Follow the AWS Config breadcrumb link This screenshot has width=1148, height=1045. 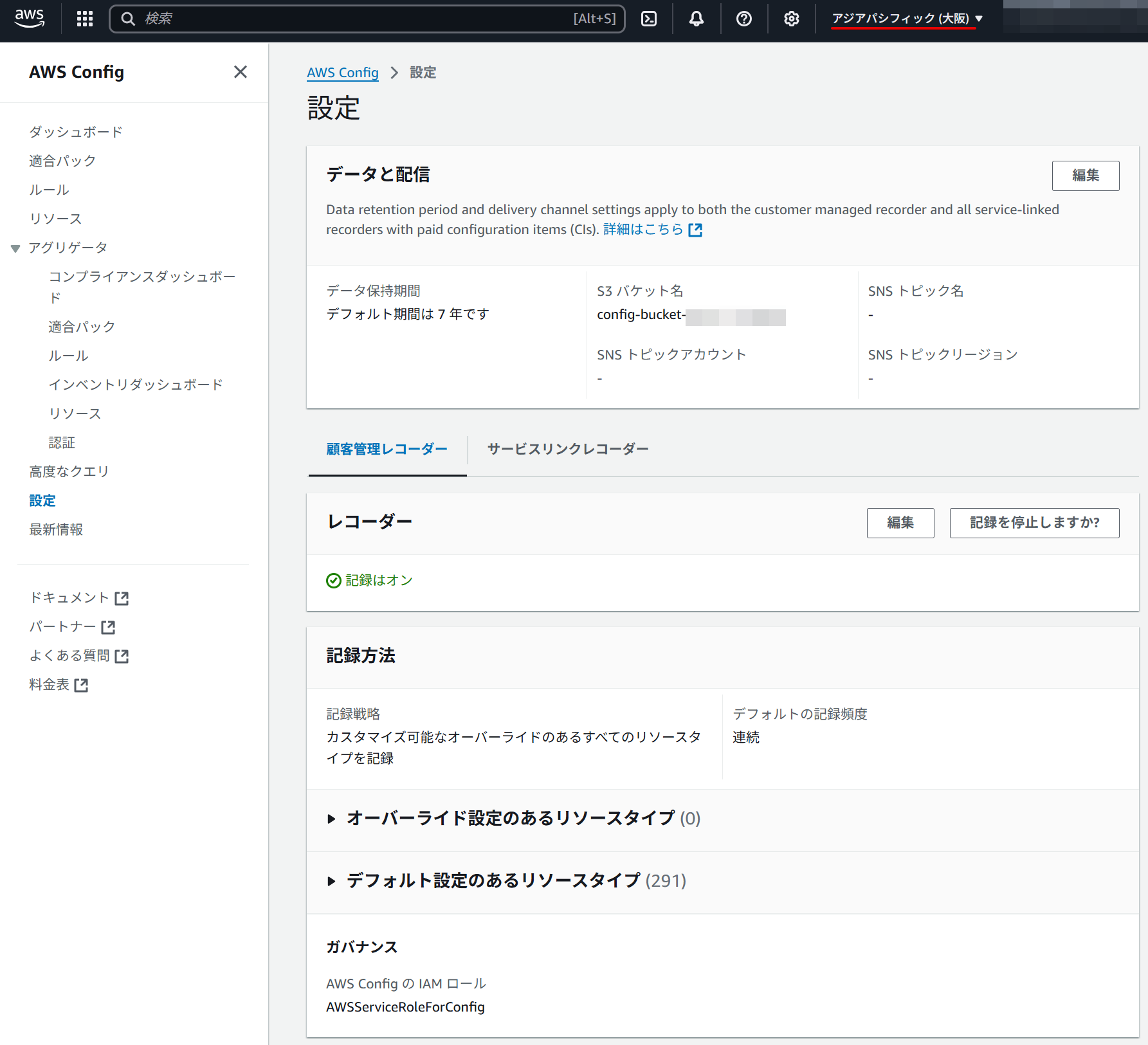(343, 73)
